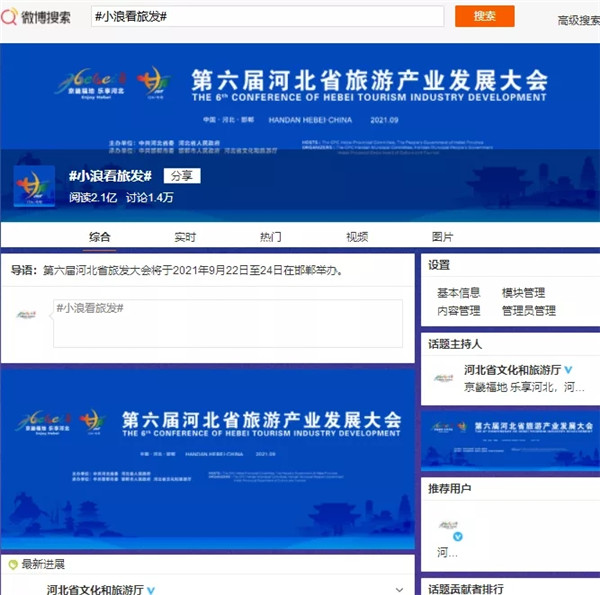Open 高级搜索 advanced search link
The width and height of the screenshot is (600, 595).
tap(579, 20)
